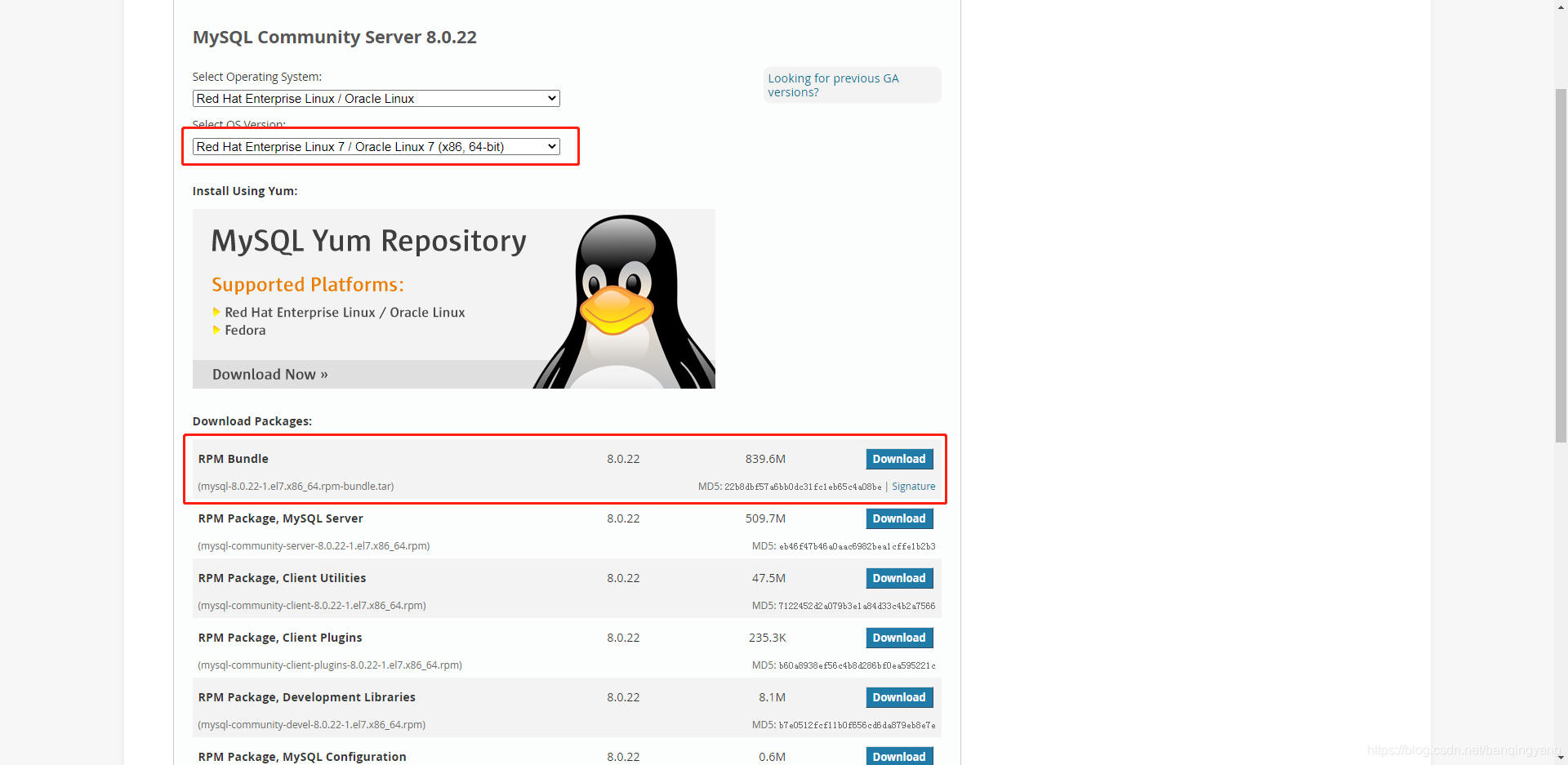
Task: Click filename 'mysql-community-devel-8.0.22-1.el7.x86_64.rpm'
Action: [x=312, y=725]
